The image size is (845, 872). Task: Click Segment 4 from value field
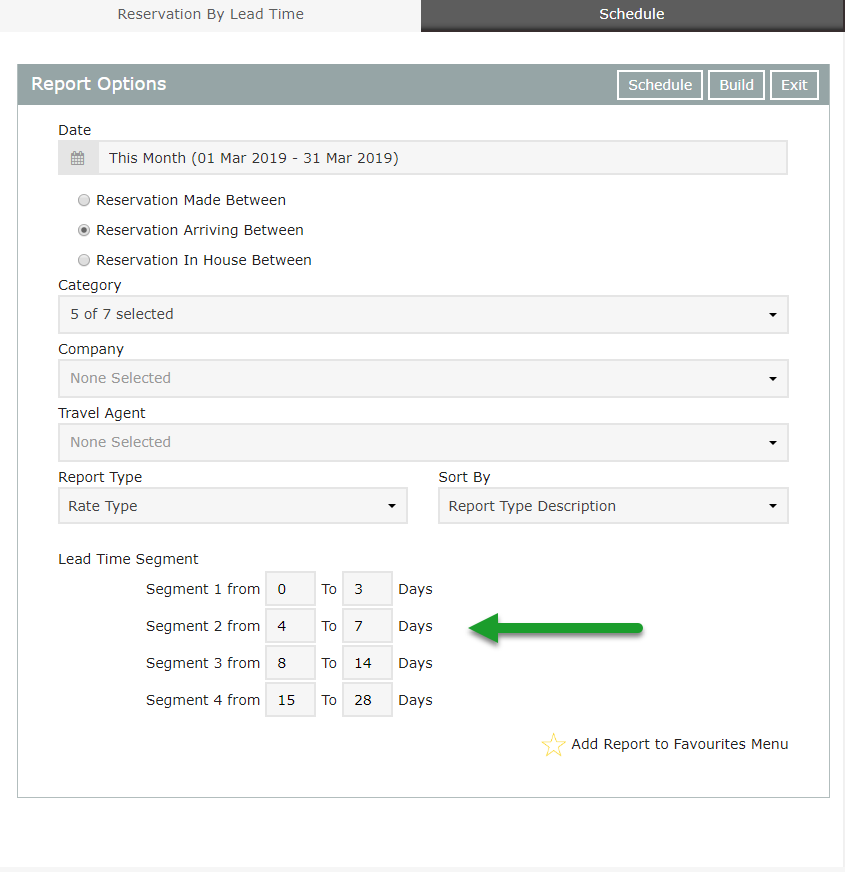290,700
